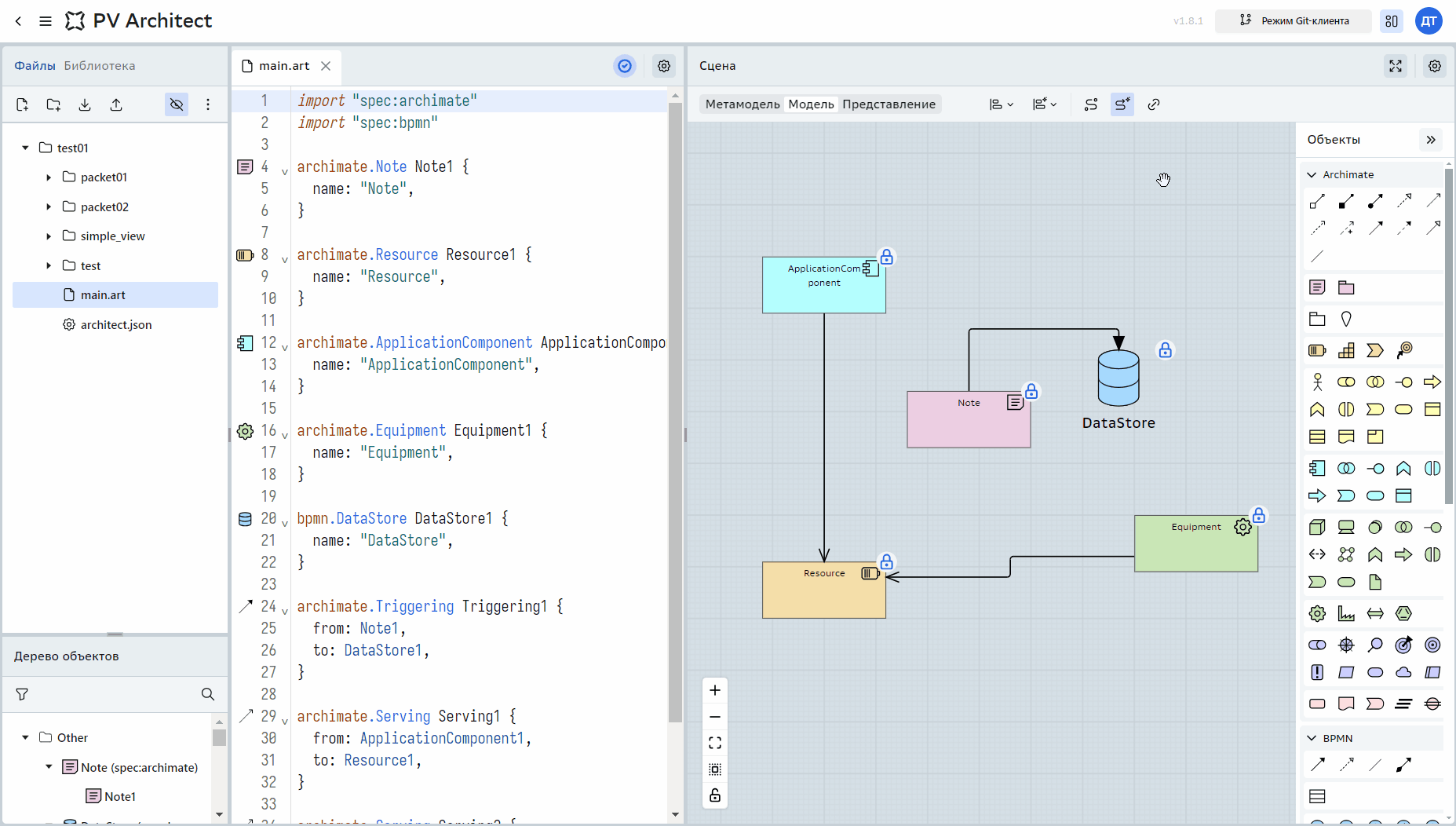
Task: Zoom in with the plus button on canvas
Action: [715, 690]
